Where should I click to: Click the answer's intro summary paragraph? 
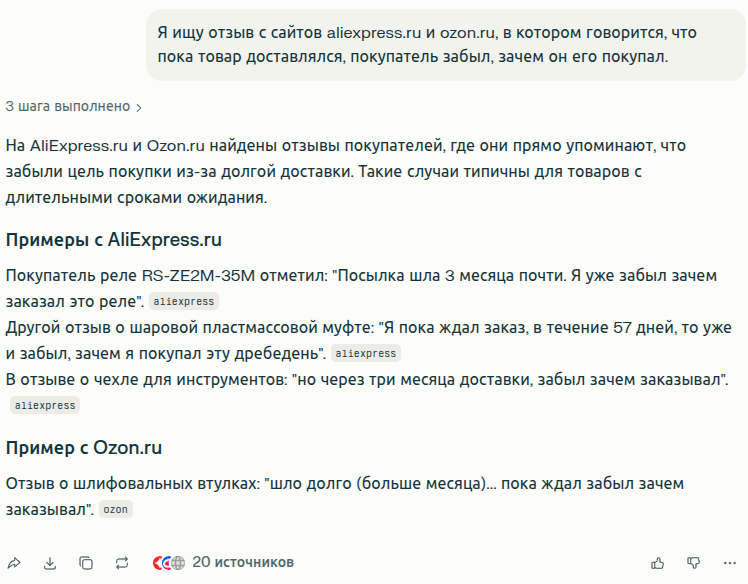pos(345,171)
